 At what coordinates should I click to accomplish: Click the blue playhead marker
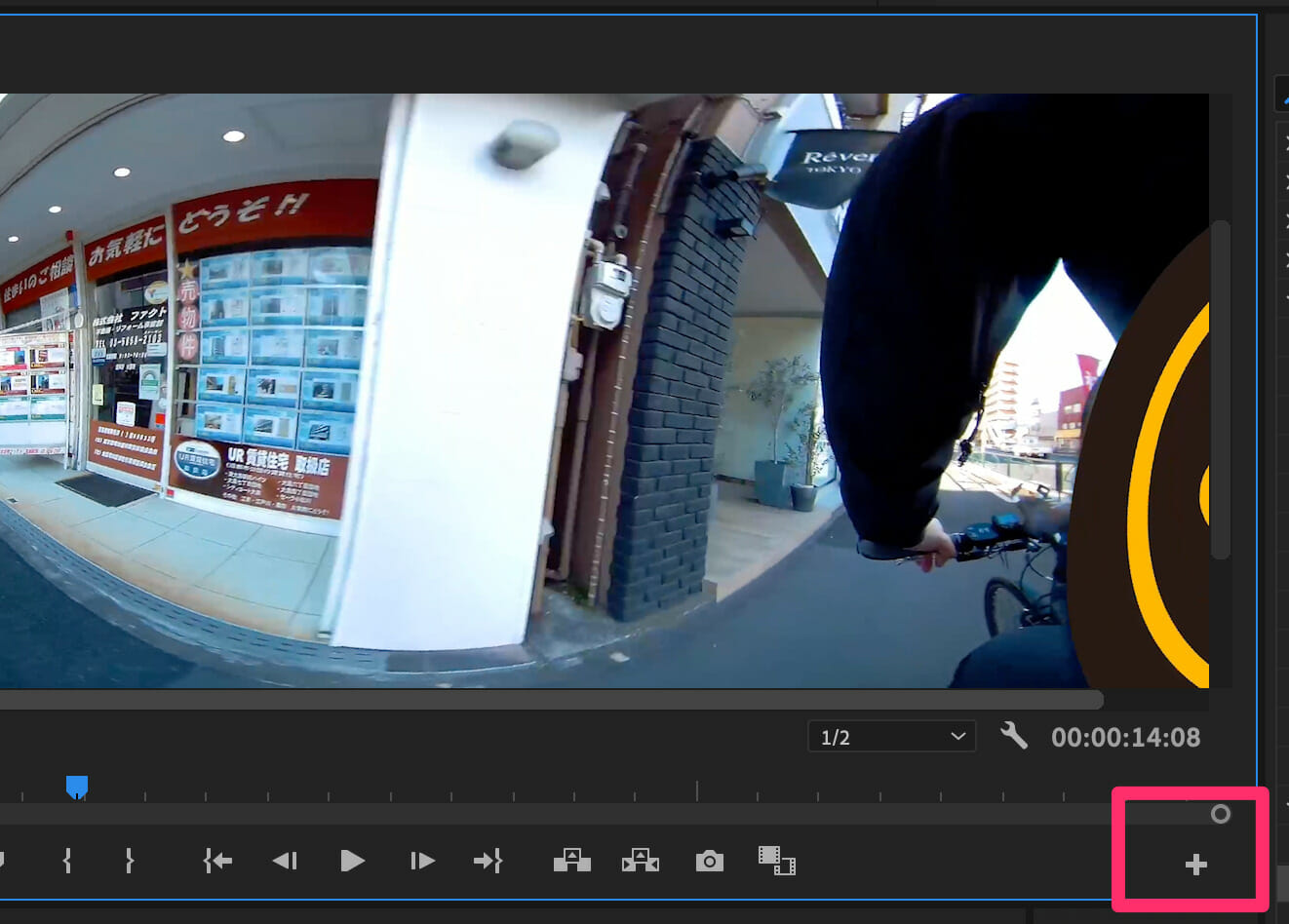click(x=77, y=786)
